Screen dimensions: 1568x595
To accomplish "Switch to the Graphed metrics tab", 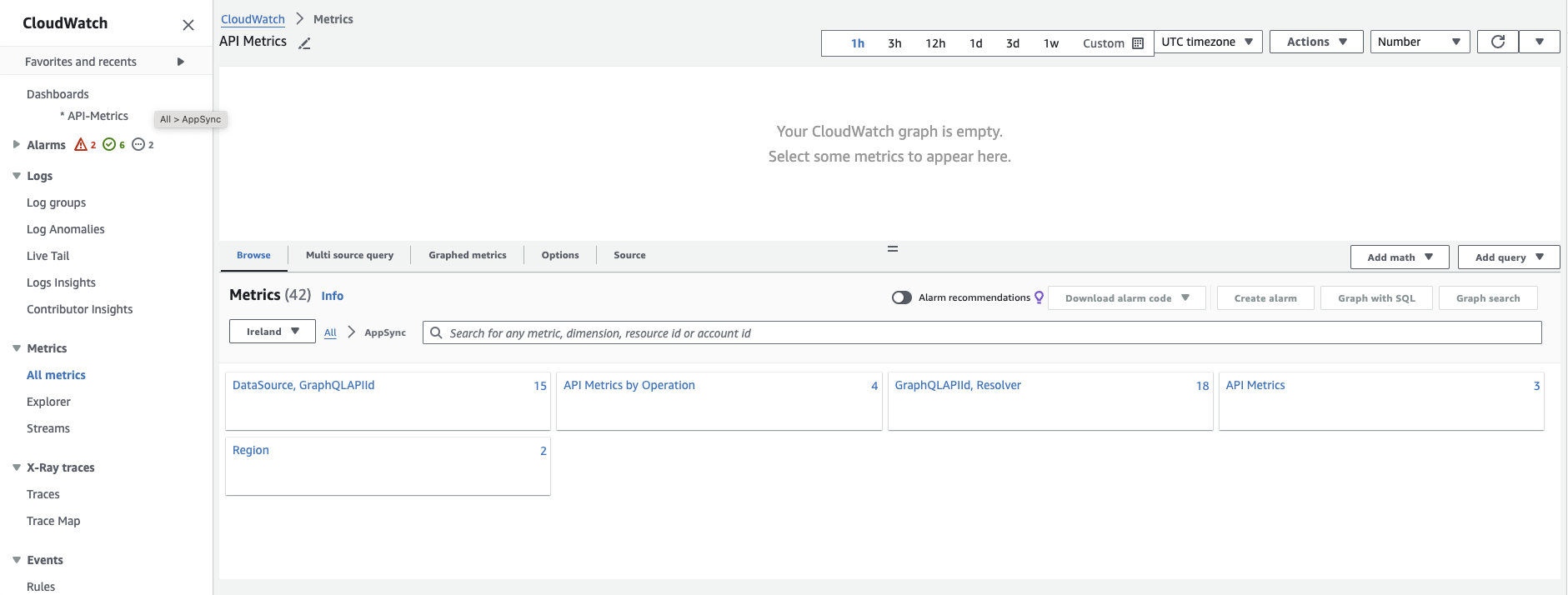I will click(467, 255).
